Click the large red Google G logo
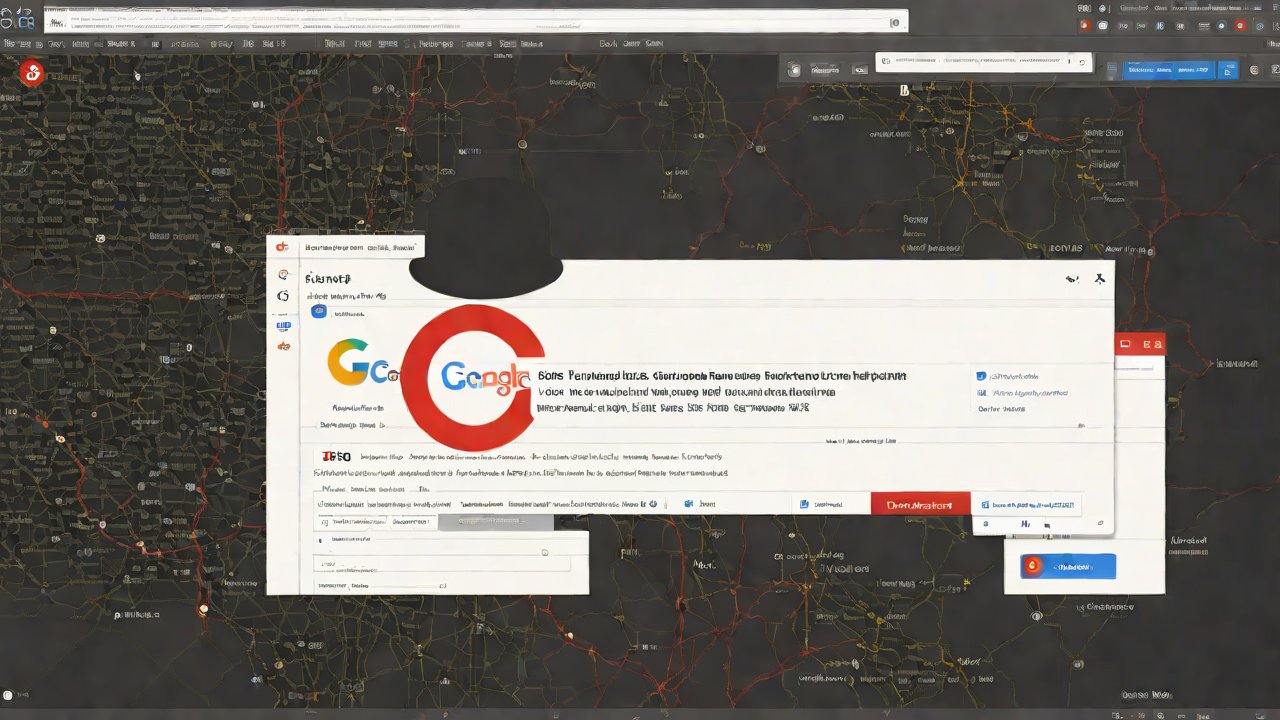Viewport: 1280px width, 720px height. click(x=472, y=376)
